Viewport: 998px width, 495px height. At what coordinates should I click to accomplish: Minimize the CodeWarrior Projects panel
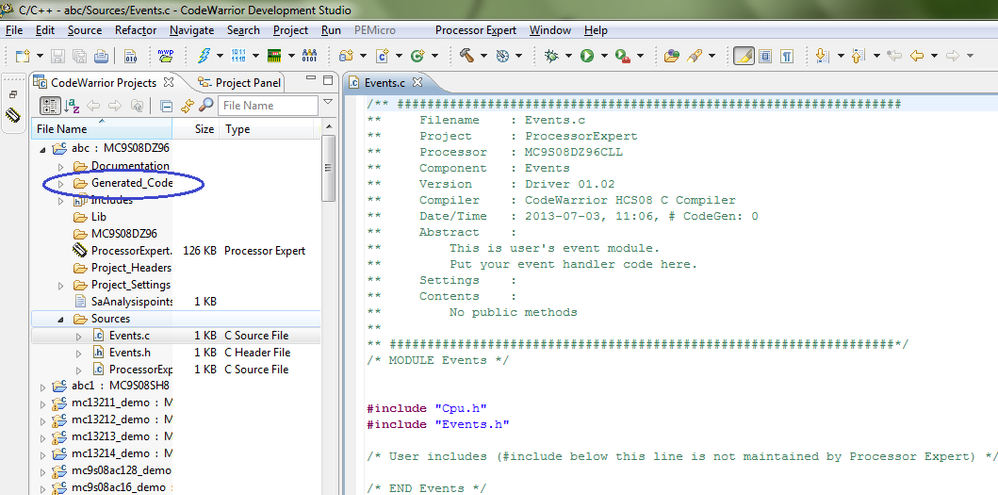pos(311,80)
